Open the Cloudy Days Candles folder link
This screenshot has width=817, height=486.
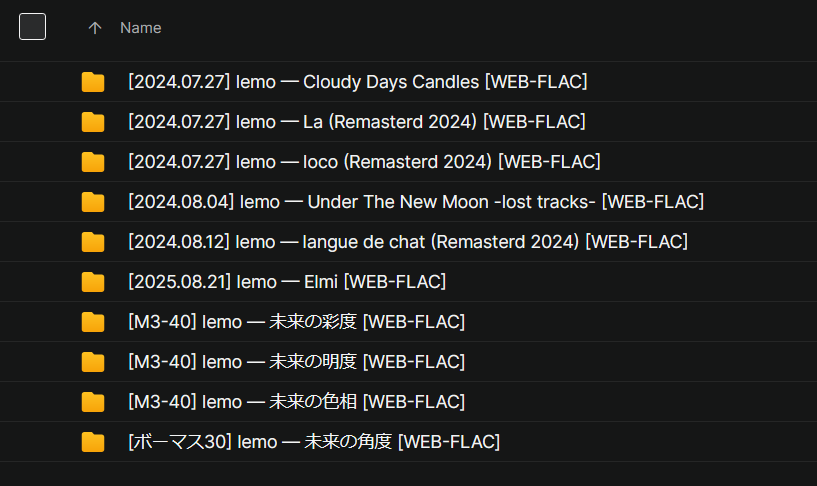tap(357, 82)
